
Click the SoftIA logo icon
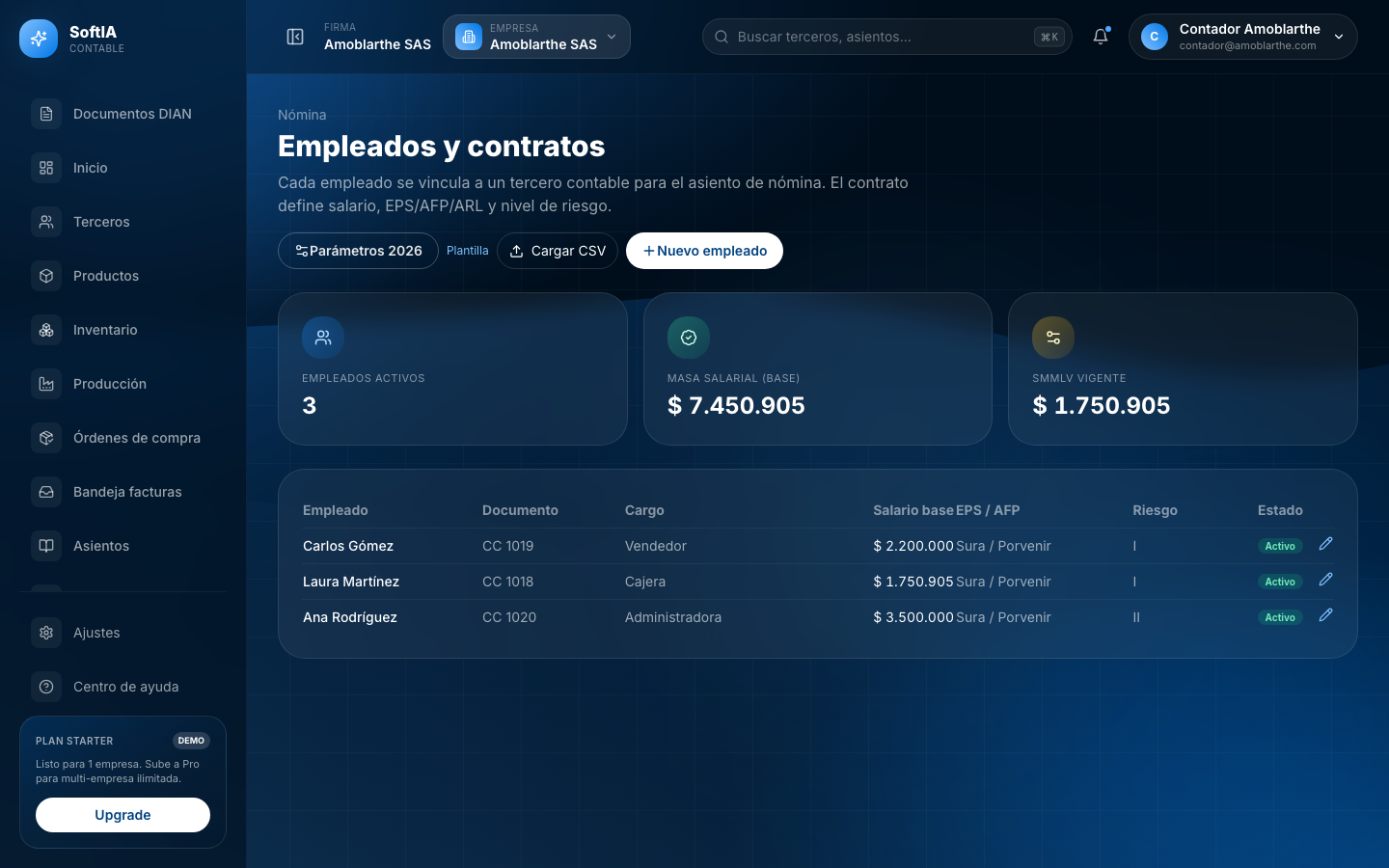click(39, 39)
